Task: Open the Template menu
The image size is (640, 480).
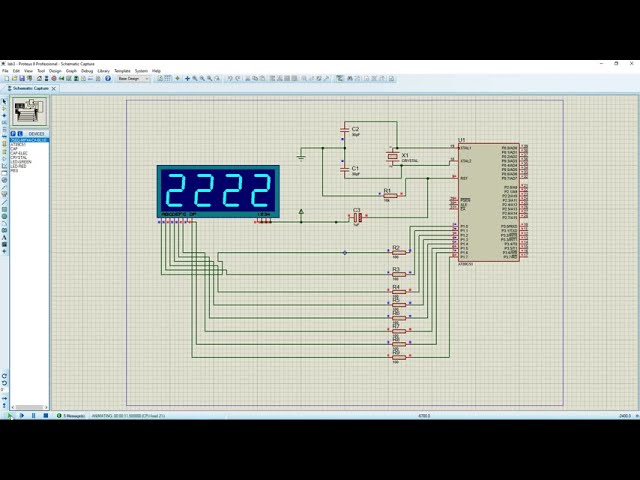Action: click(x=122, y=71)
